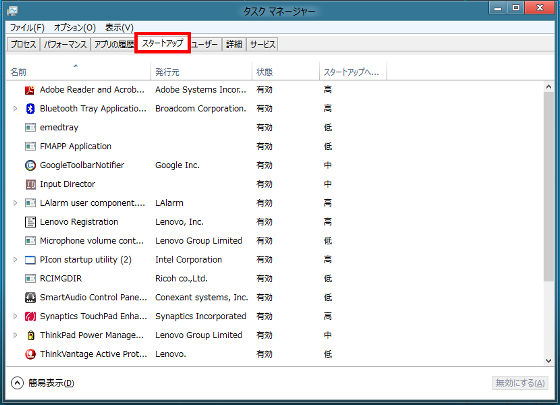Click publisher Synaptics Incorporated
This screenshot has height=405, width=560.
201,316
